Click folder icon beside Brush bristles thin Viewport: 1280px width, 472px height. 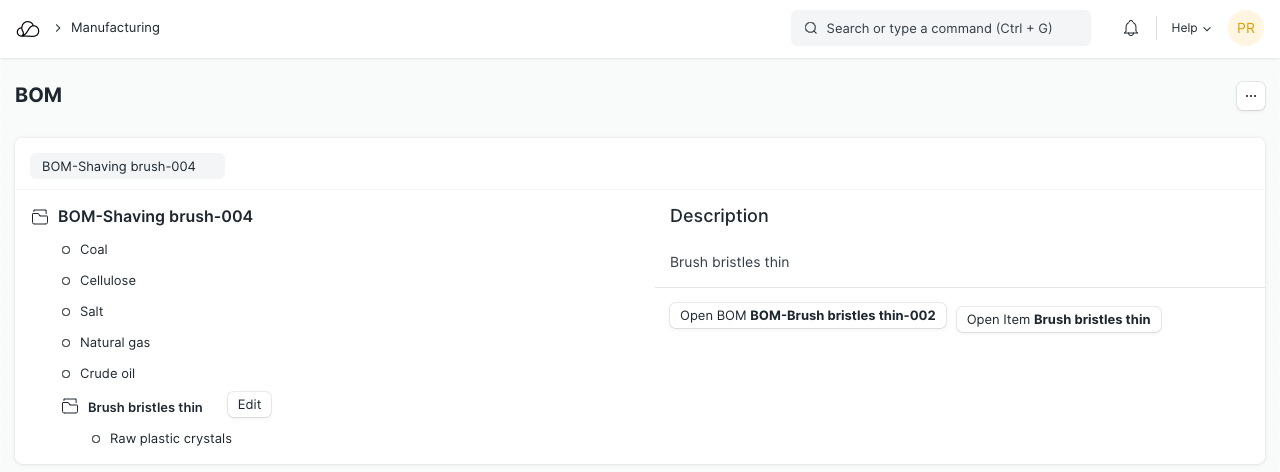(x=70, y=407)
